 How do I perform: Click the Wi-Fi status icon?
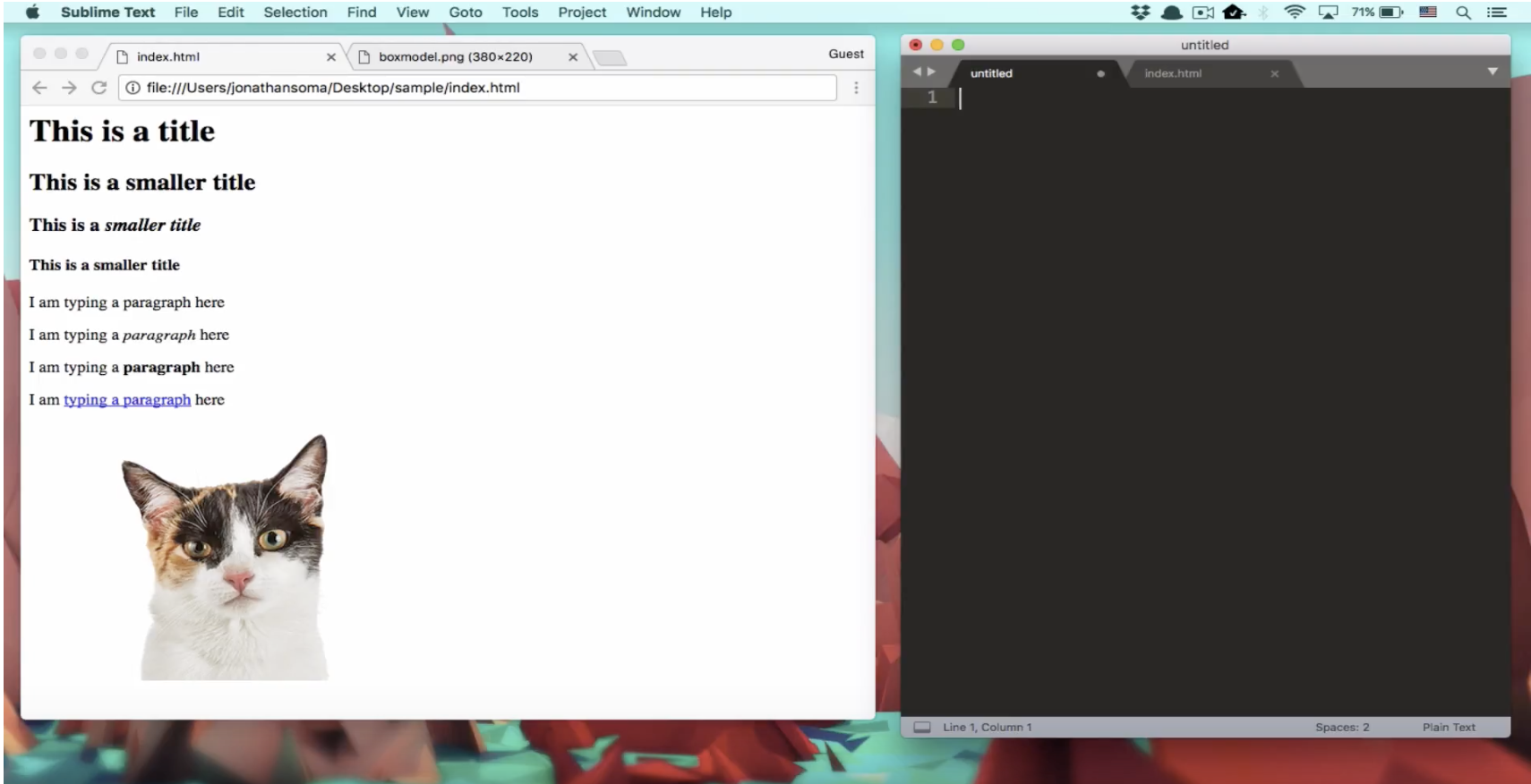point(1294,13)
